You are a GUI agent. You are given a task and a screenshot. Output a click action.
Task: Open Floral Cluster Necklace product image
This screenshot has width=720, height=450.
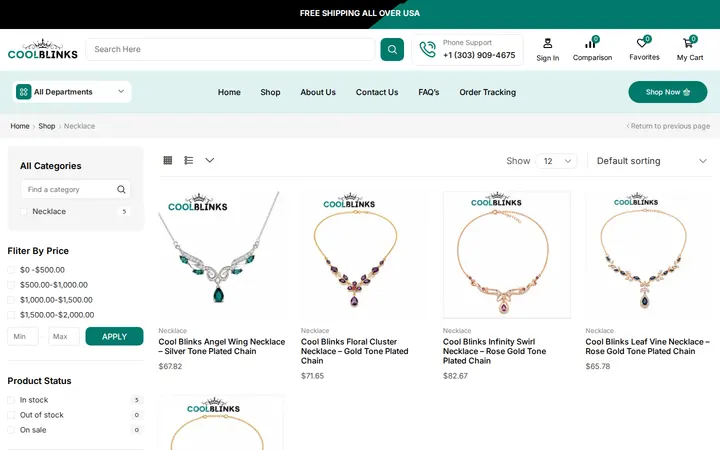[x=364, y=255]
